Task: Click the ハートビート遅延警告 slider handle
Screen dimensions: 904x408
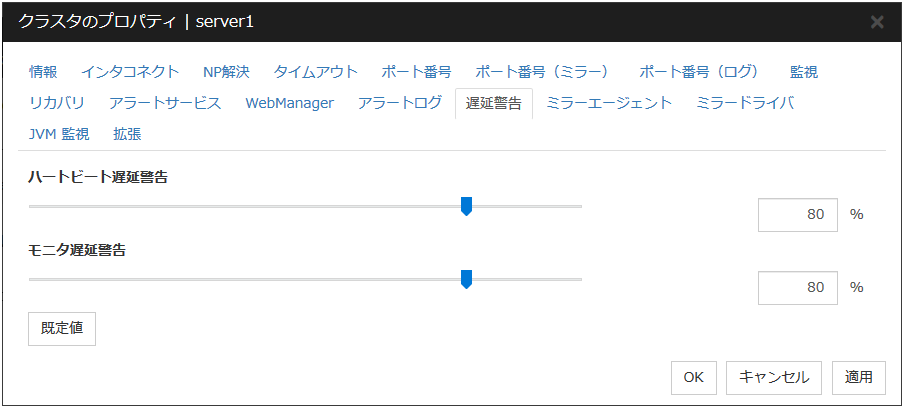Action: [x=466, y=206]
